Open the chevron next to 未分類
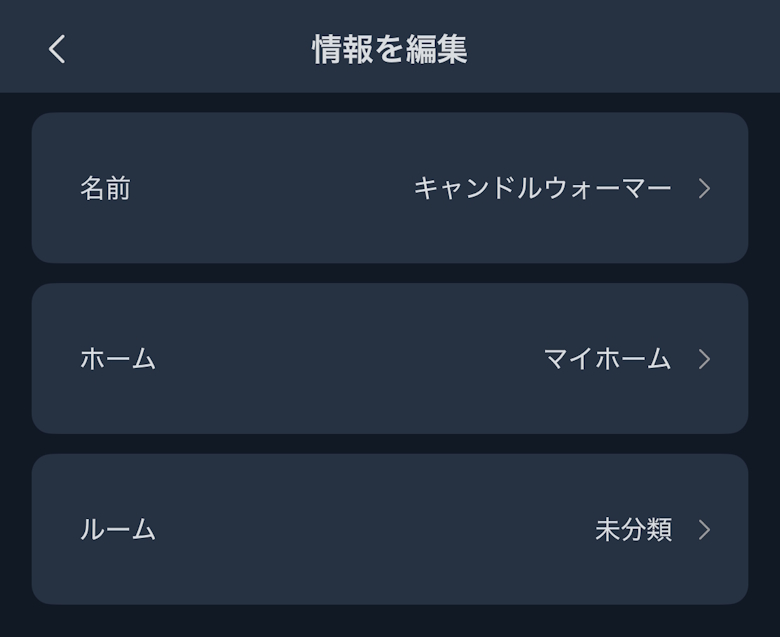780x637 pixels. (x=704, y=530)
